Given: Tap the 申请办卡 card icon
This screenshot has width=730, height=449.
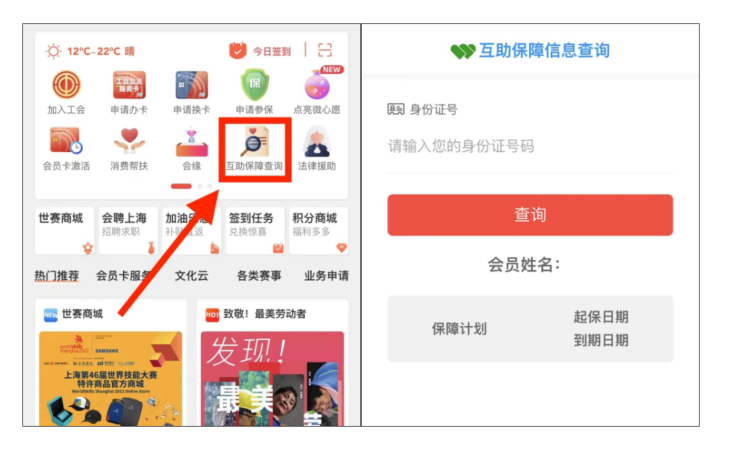Looking at the screenshot, I should (129, 85).
